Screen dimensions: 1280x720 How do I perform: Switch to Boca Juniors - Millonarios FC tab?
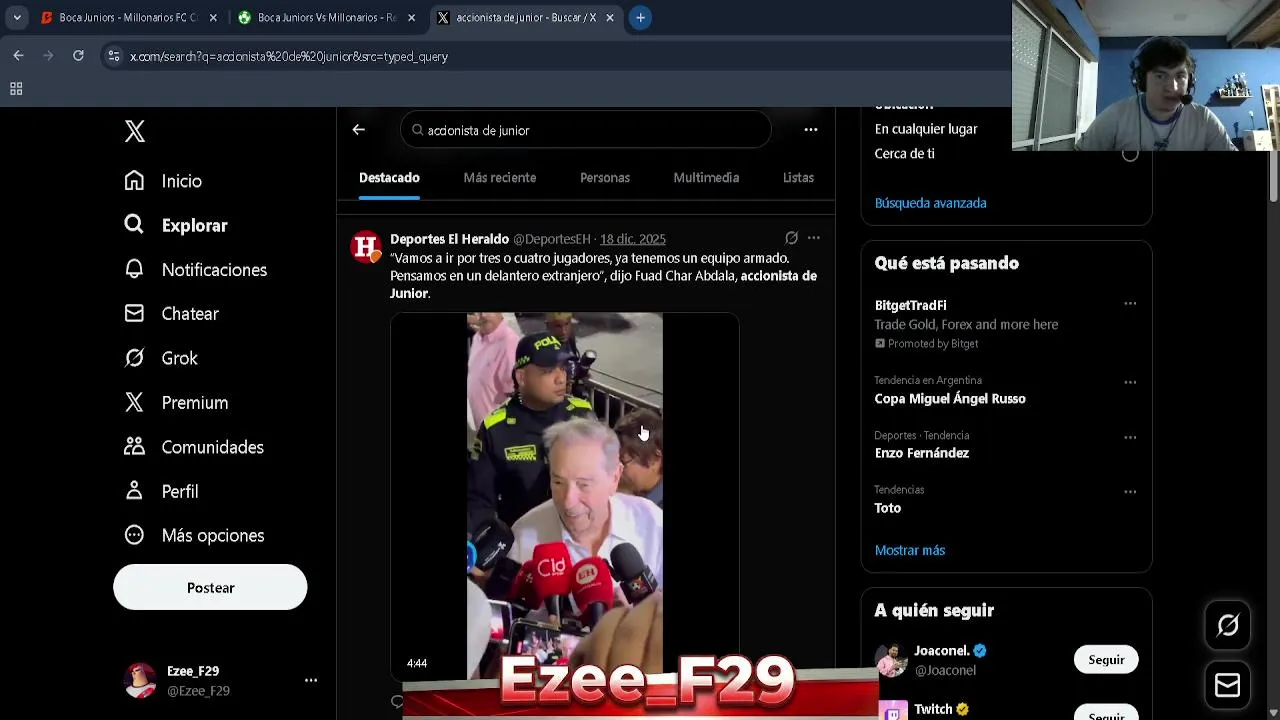[127, 17]
